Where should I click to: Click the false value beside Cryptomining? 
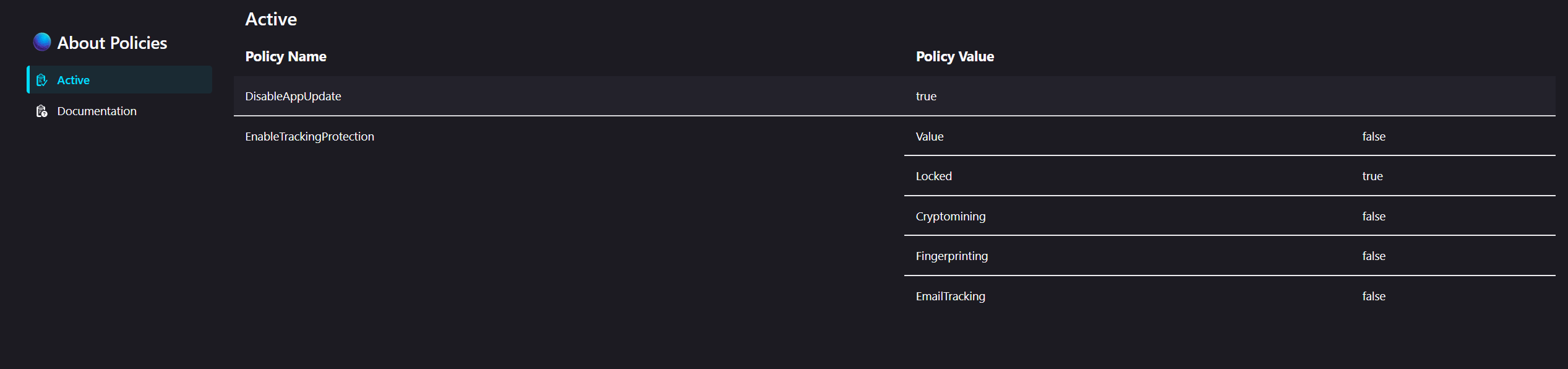[1374, 216]
